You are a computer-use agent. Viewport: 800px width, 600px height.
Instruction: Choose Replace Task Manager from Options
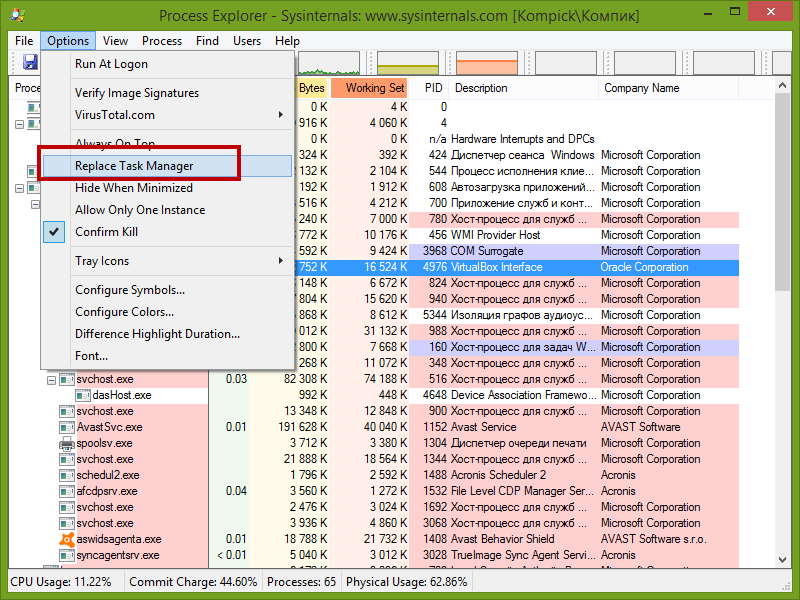pyautogui.click(x=167, y=166)
